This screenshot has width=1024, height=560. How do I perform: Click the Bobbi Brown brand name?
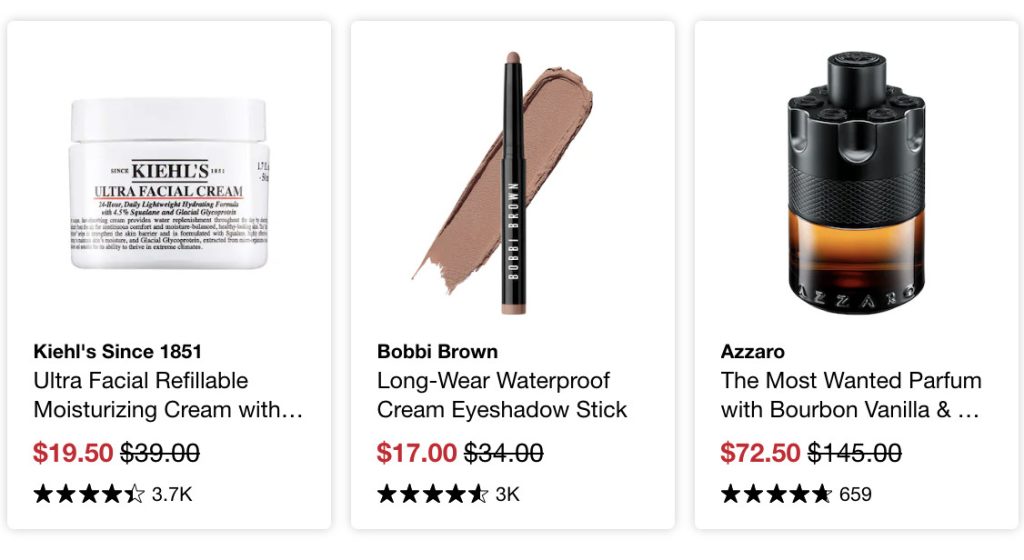438,351
